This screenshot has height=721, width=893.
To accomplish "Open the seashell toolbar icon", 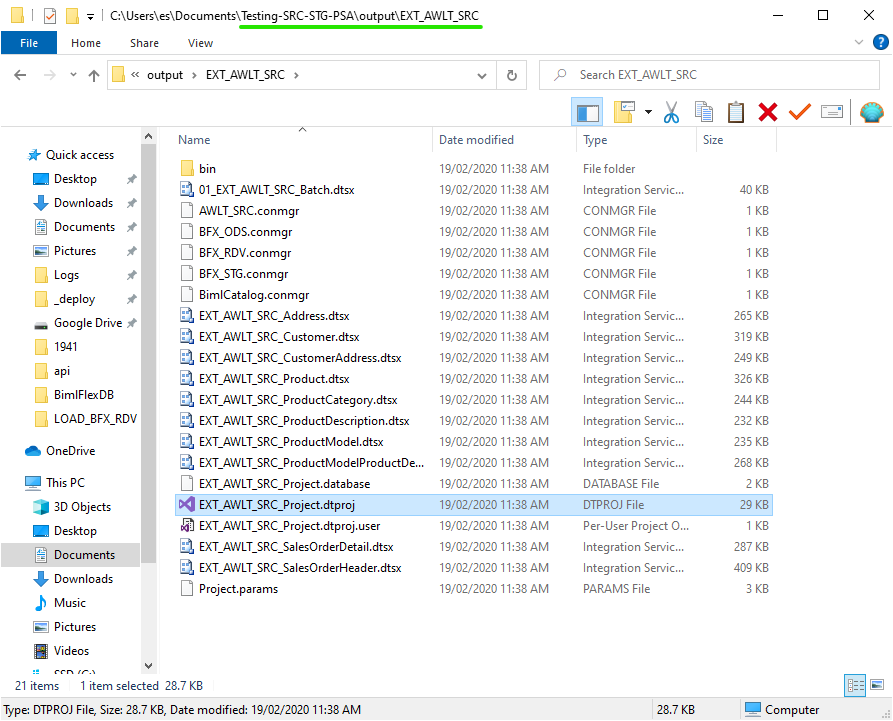I will pos(871,112).
